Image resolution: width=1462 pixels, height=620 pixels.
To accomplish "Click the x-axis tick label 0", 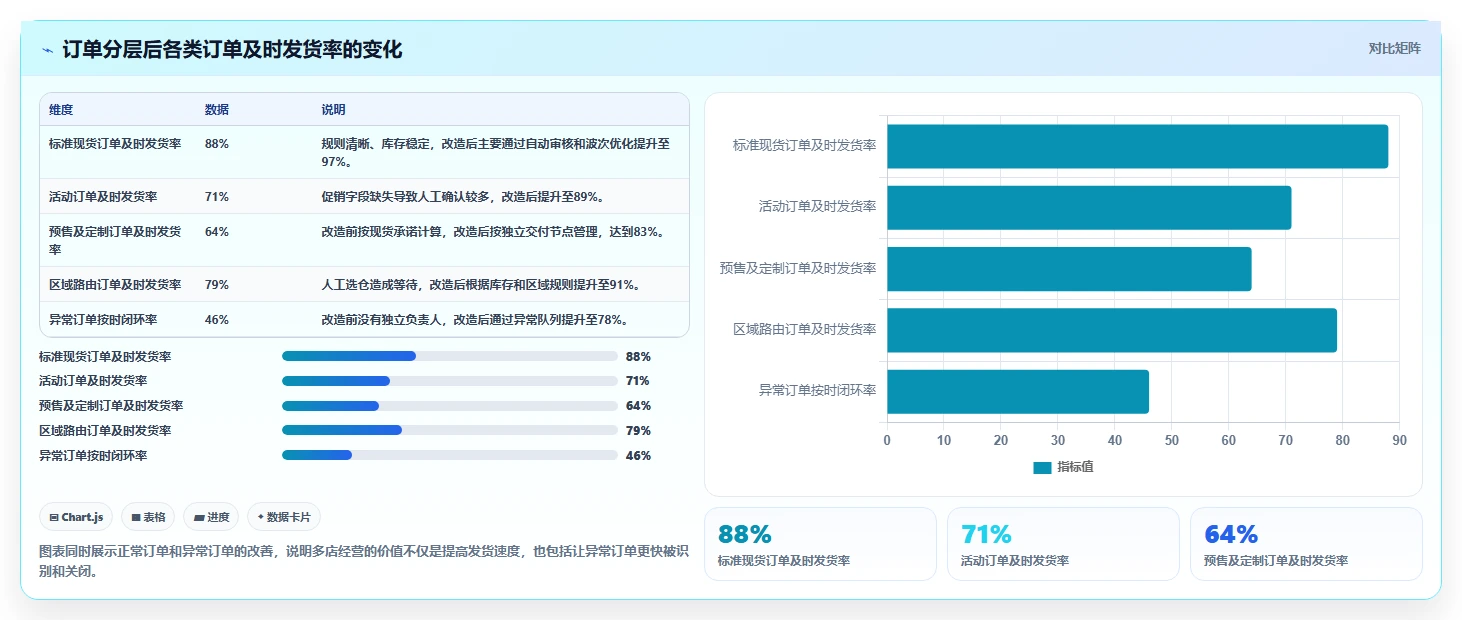I will 886,440.
